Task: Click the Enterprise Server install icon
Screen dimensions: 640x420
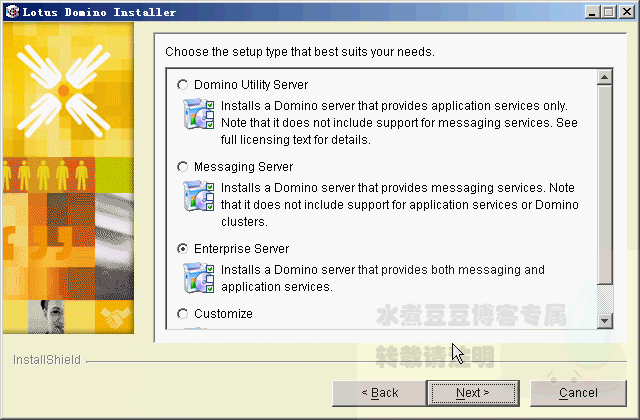Action: coord(199,278)
